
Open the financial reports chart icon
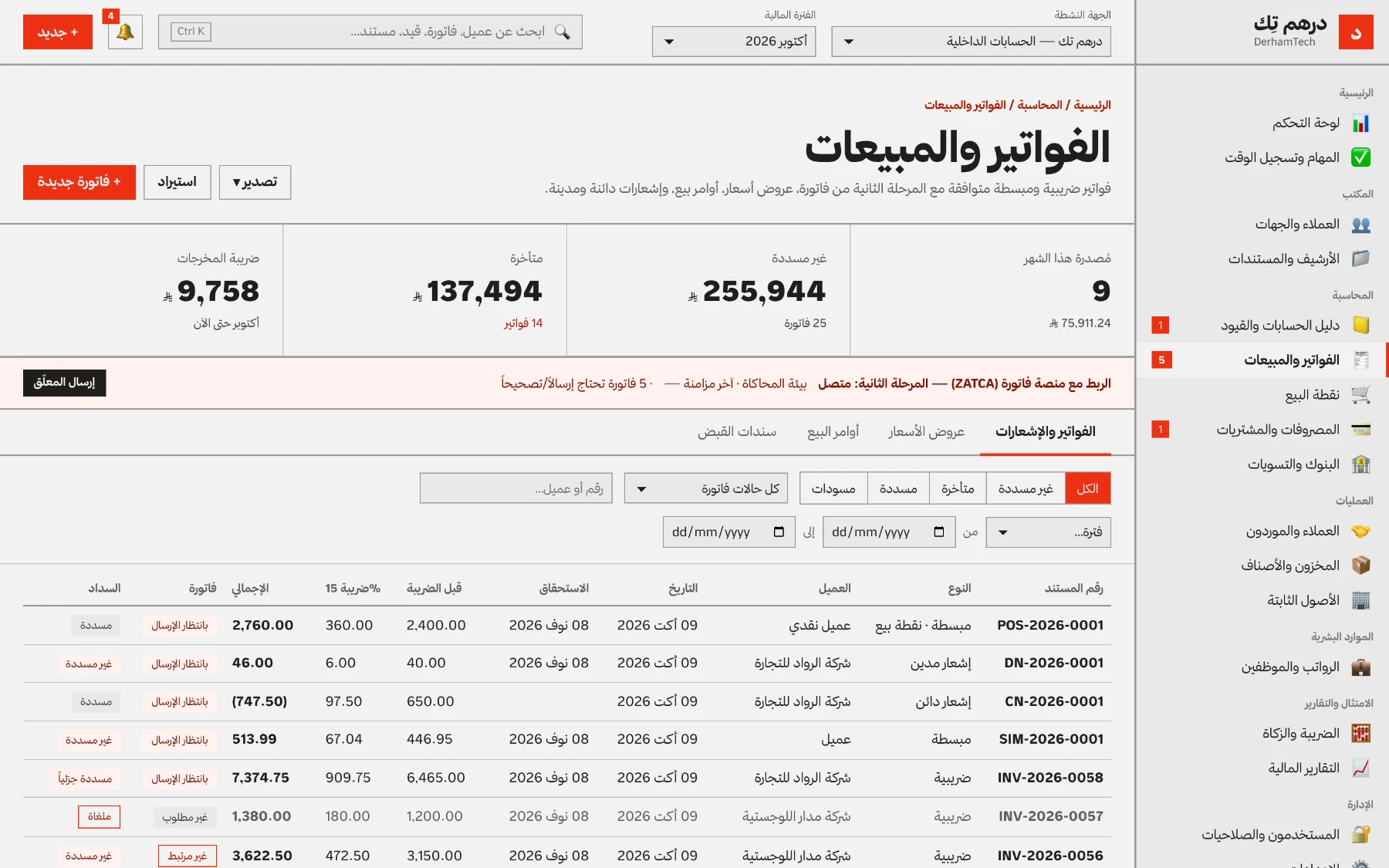pyautogui.click(x=1360, y=768)
